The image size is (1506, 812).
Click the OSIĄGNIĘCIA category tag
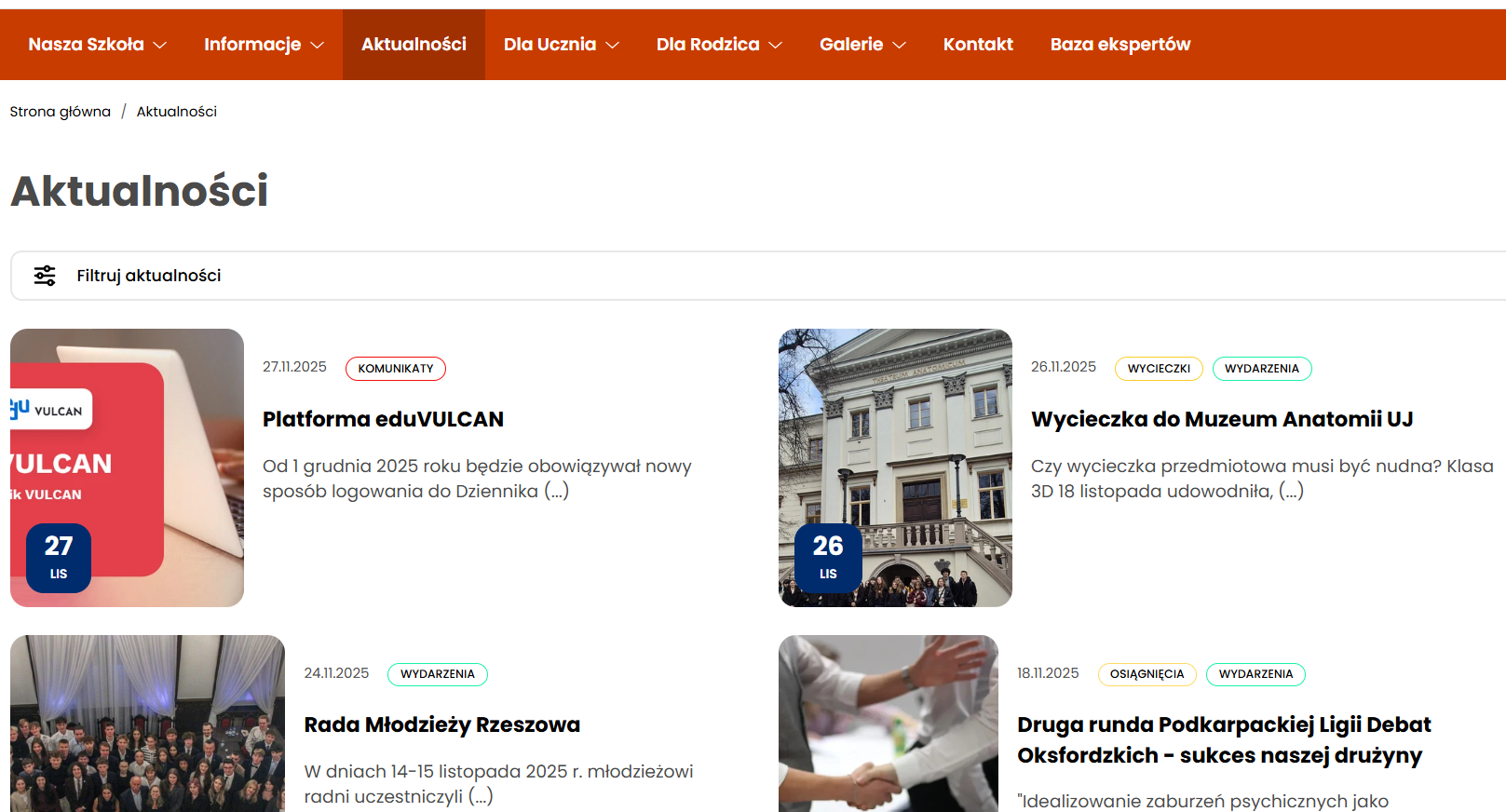[x=1146, y=674]
